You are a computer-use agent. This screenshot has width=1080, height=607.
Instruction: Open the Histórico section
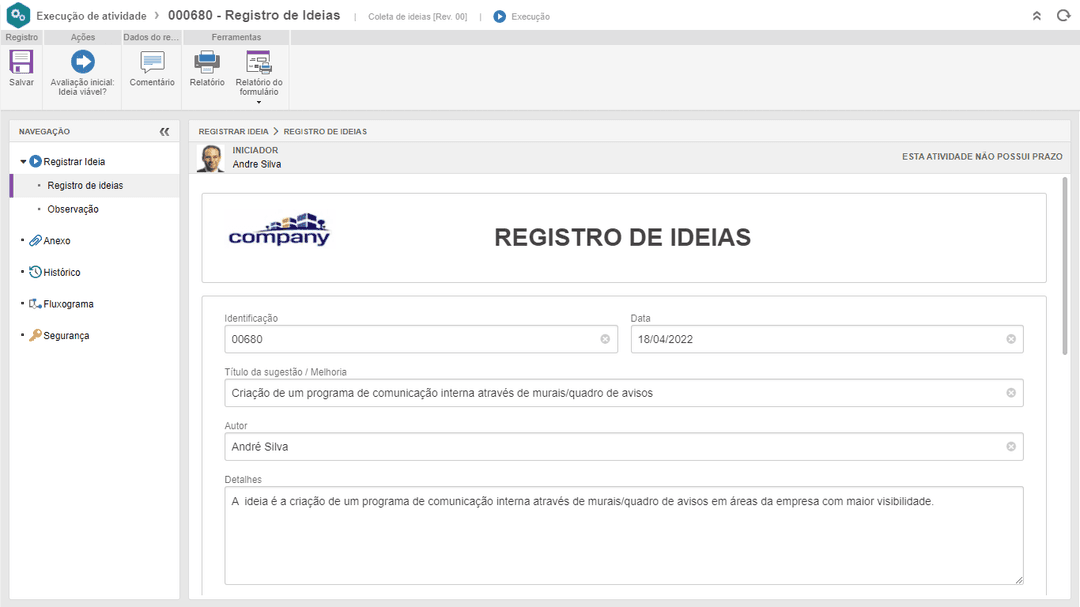(x=62, y=272)
